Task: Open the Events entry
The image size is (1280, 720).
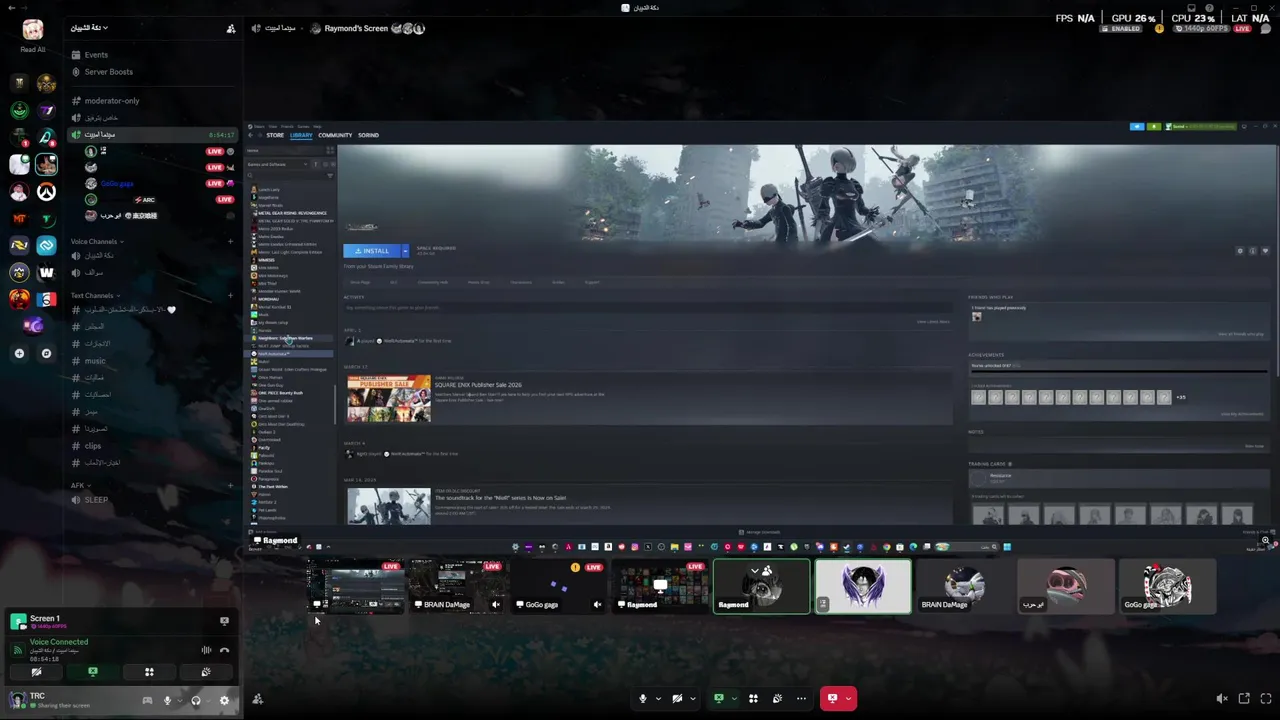Action: coord(96,55)
